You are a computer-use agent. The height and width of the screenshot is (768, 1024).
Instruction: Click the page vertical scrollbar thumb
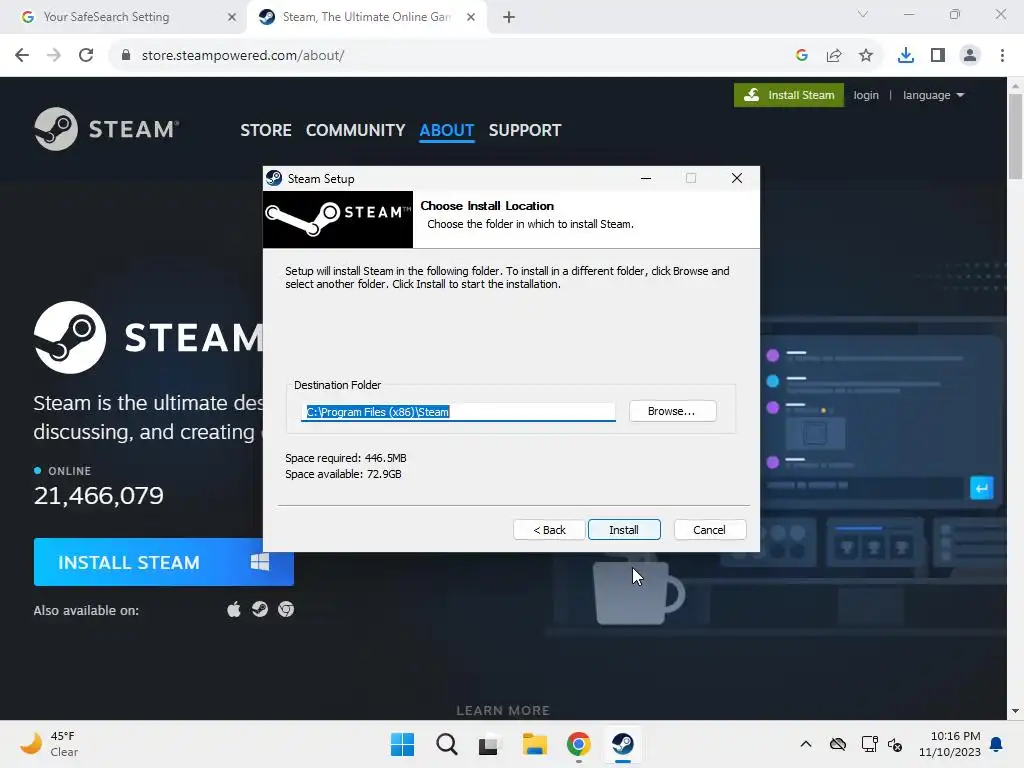[1015, 136]
